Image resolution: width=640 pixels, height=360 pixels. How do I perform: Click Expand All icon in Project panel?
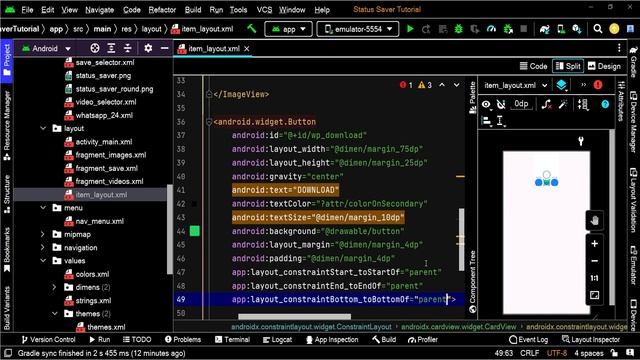point(111,48)
